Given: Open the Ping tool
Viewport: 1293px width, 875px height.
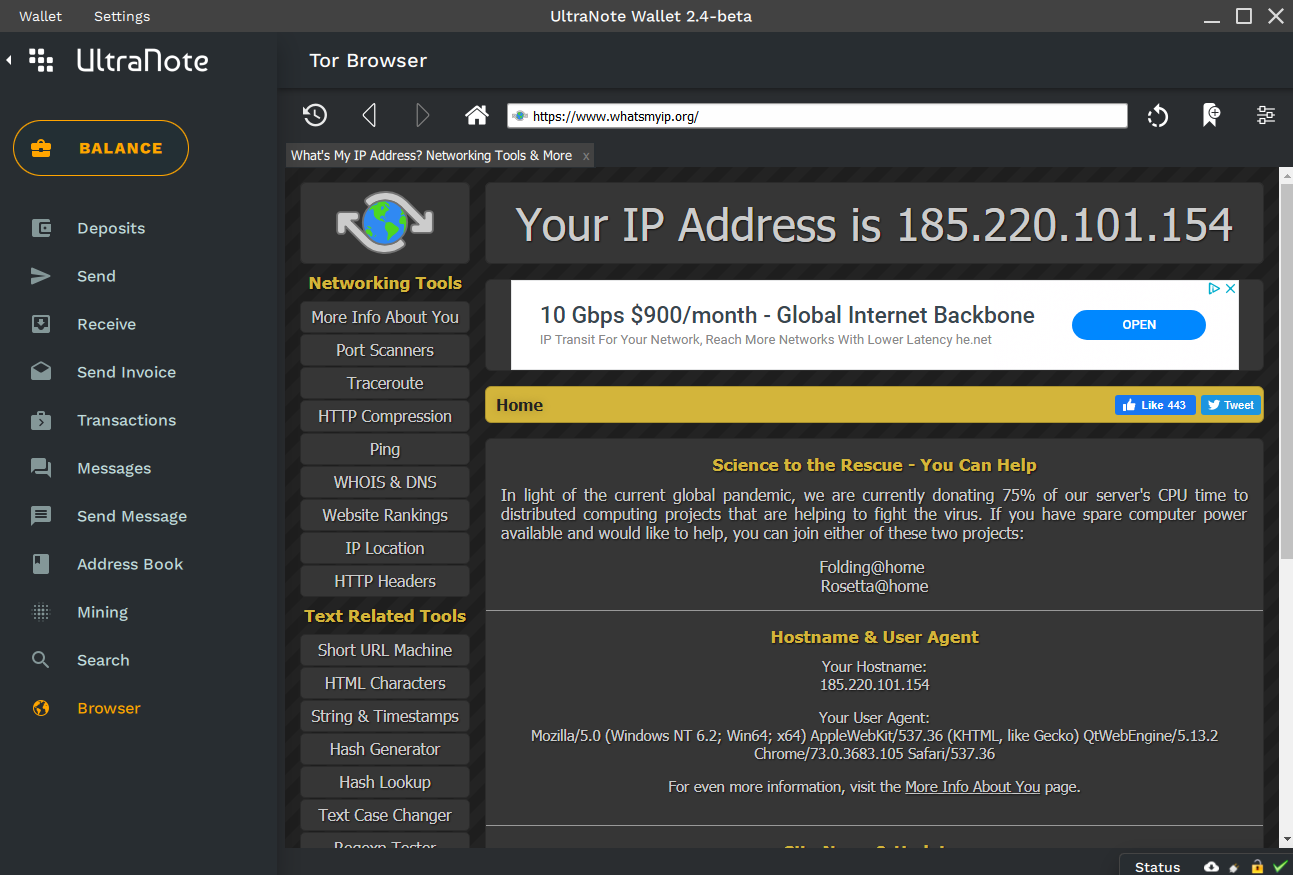Looking at the screenshot, I should (385, 449).
